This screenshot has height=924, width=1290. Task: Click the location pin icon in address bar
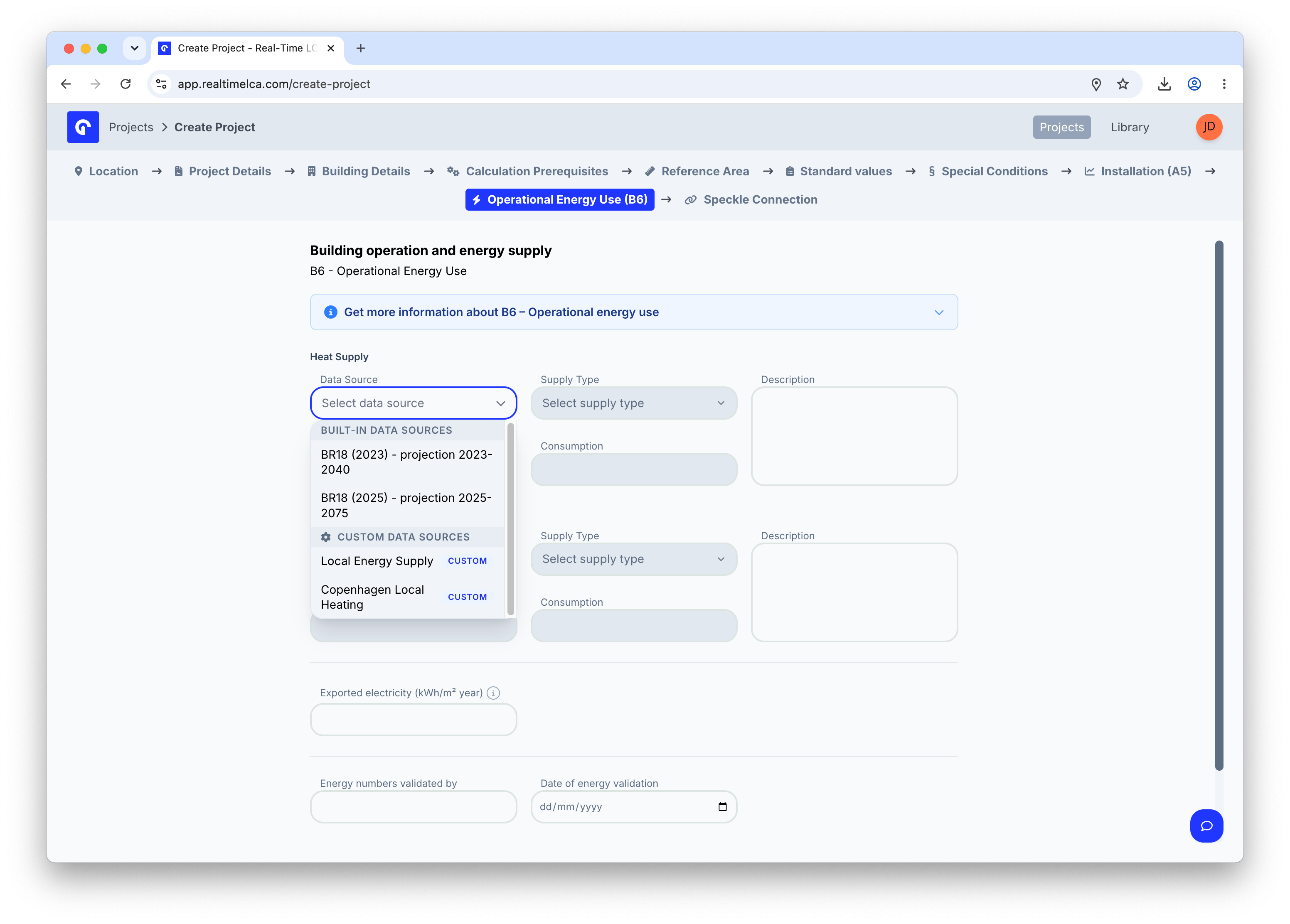1096,84
